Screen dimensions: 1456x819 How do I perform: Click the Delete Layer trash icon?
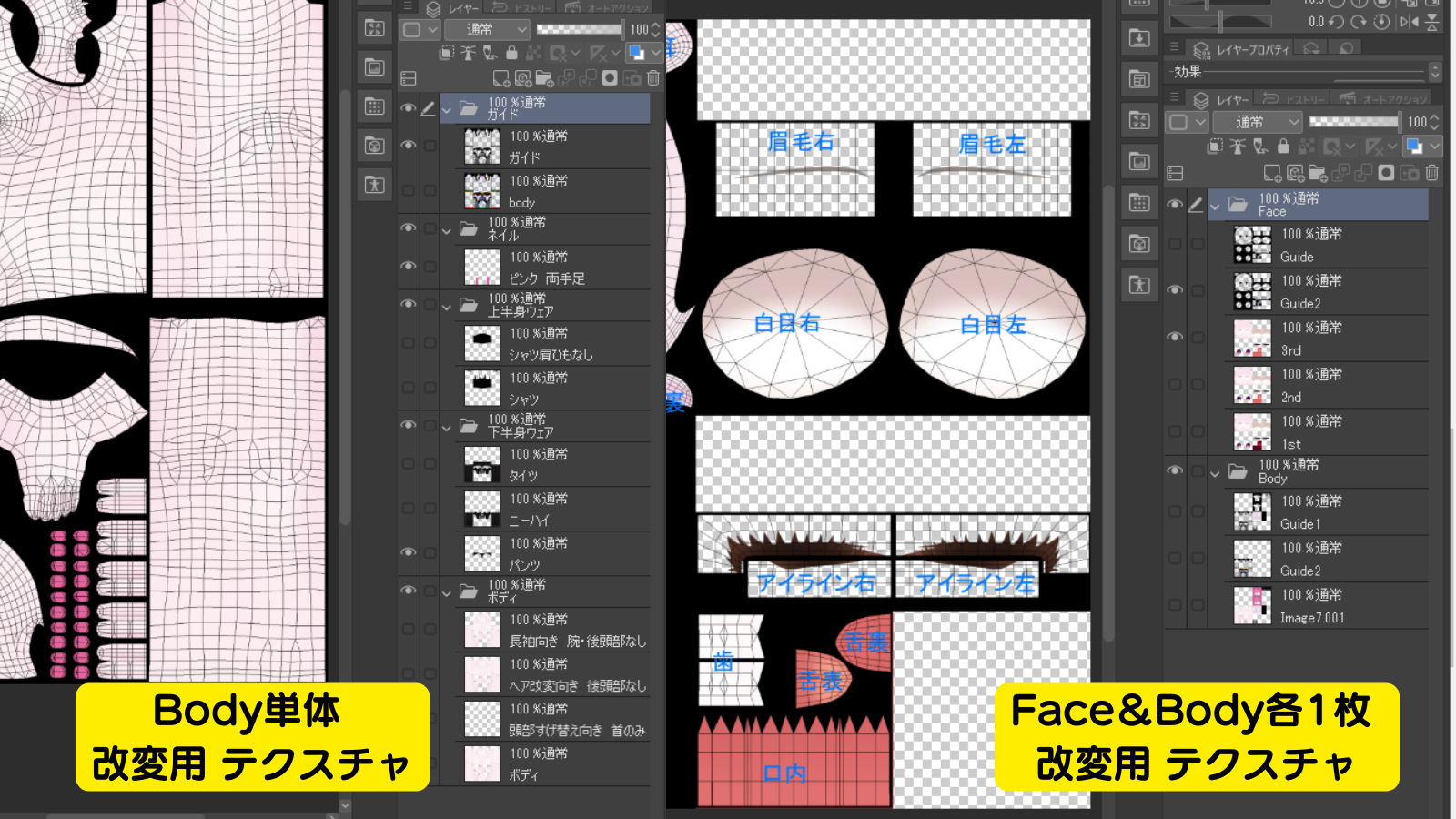tap(653, 78)
